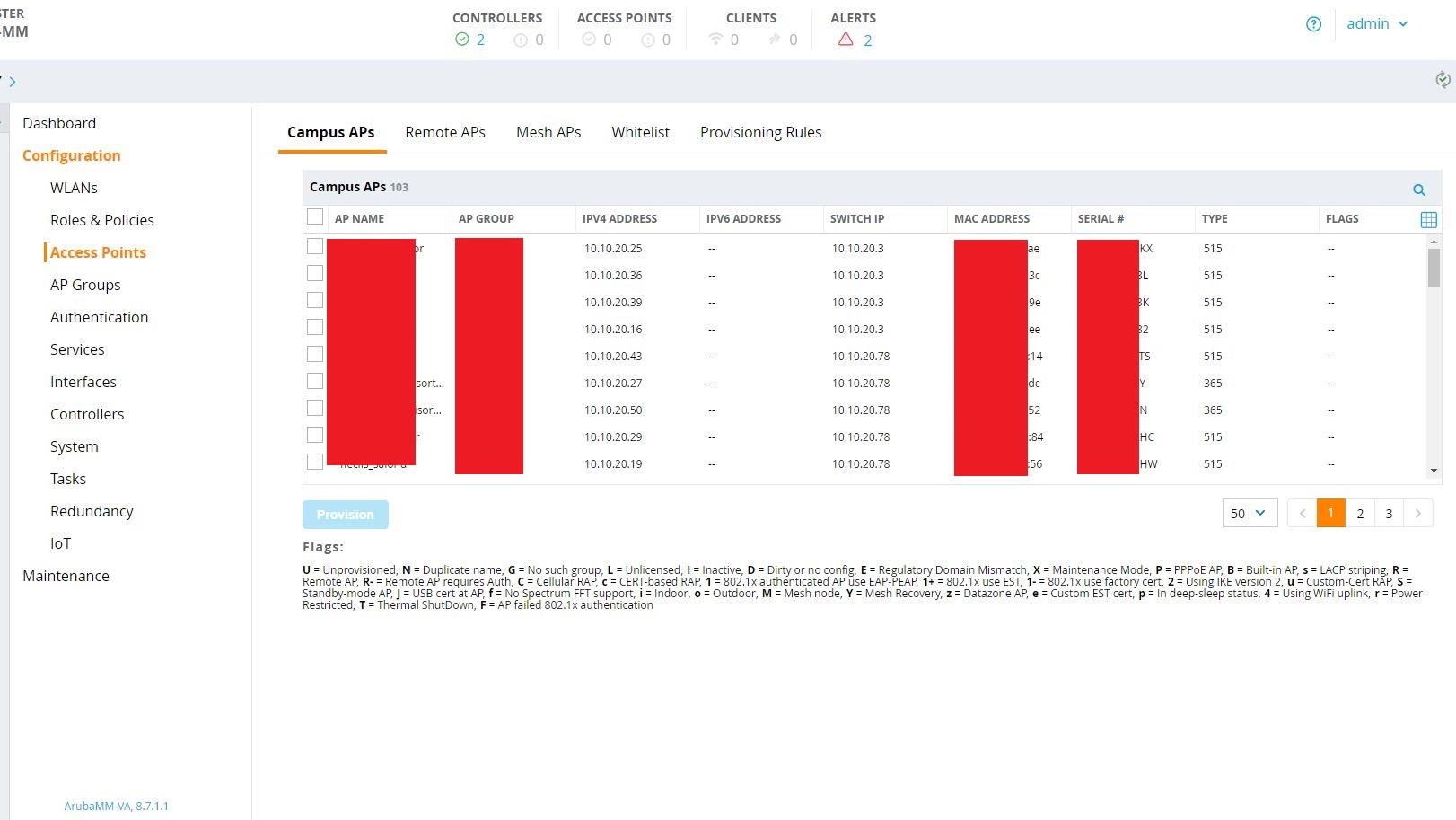This screenshot has width=1456, height=820.
Task: Click the next page arrow in pagination
Action: click(1417, 513)
